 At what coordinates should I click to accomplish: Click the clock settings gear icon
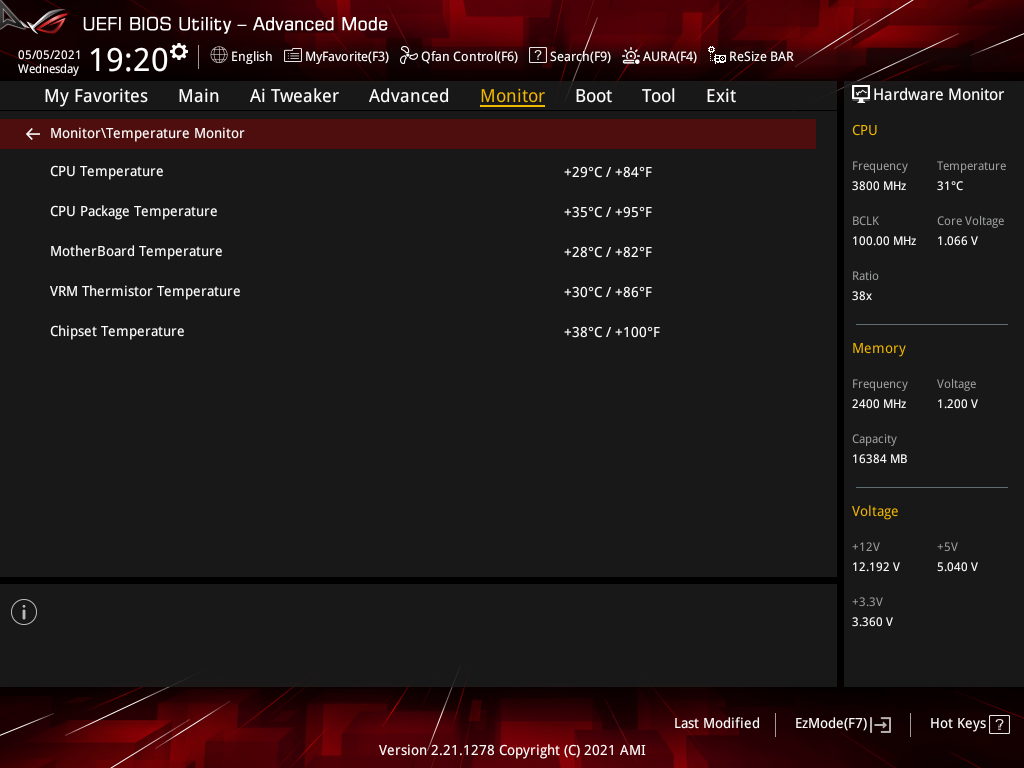pos(179,52)
